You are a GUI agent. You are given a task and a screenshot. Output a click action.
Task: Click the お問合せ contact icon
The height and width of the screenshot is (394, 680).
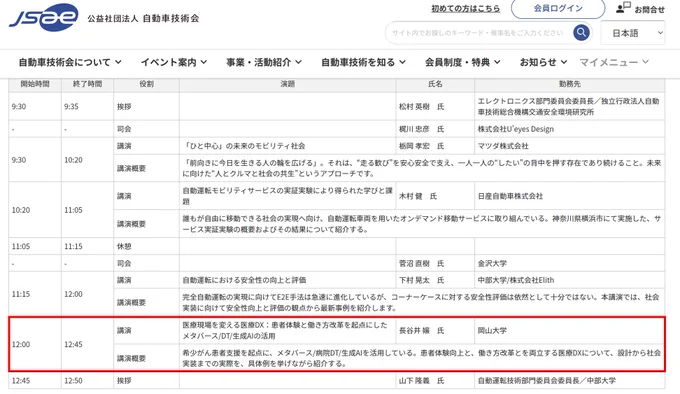pyautogui.click(x=623, y=8)
